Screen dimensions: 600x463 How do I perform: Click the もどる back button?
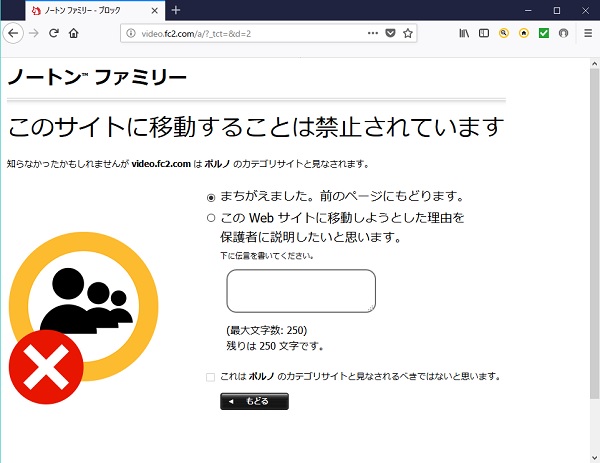pos(254,401)
